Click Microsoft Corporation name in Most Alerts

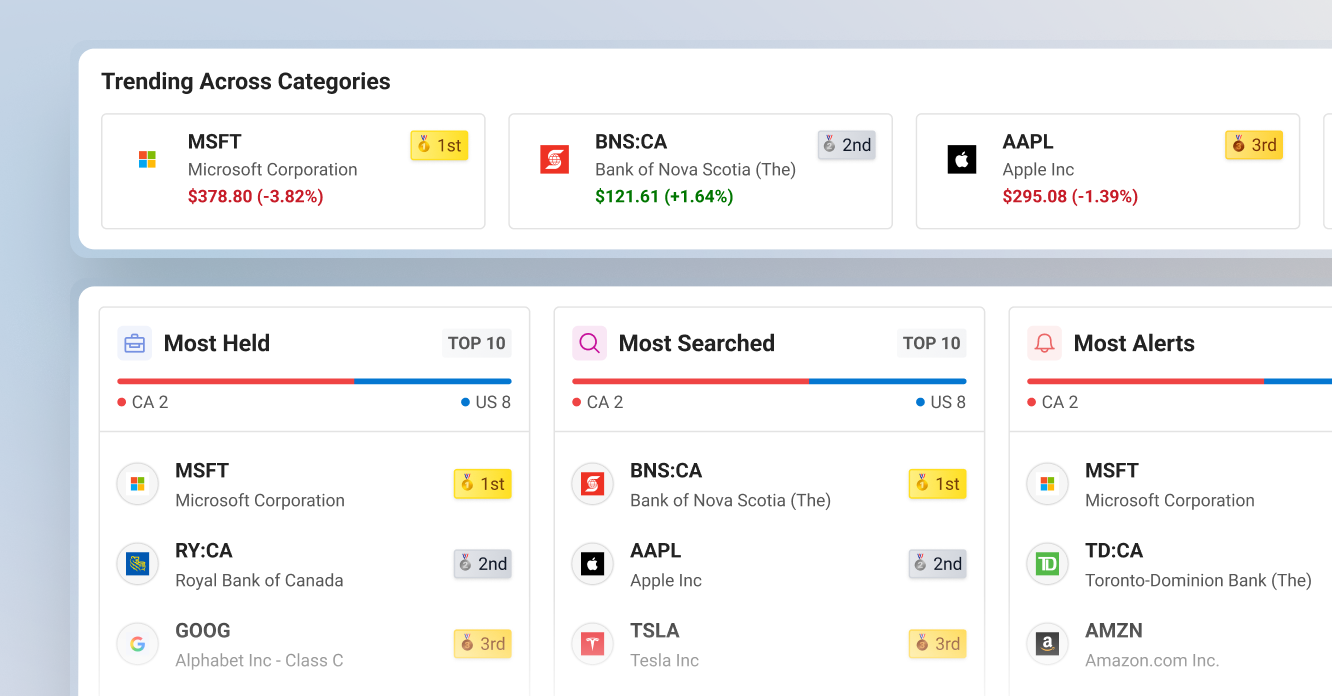point(1170,501)
